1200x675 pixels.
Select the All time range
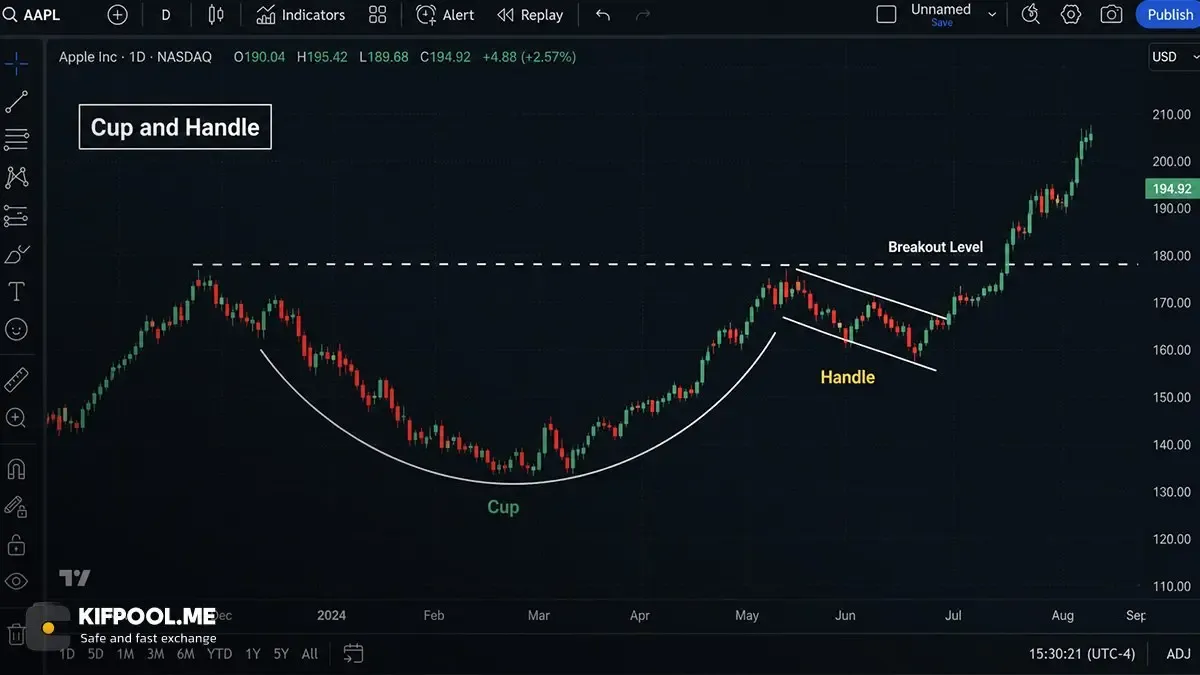(x=310, y=654)
